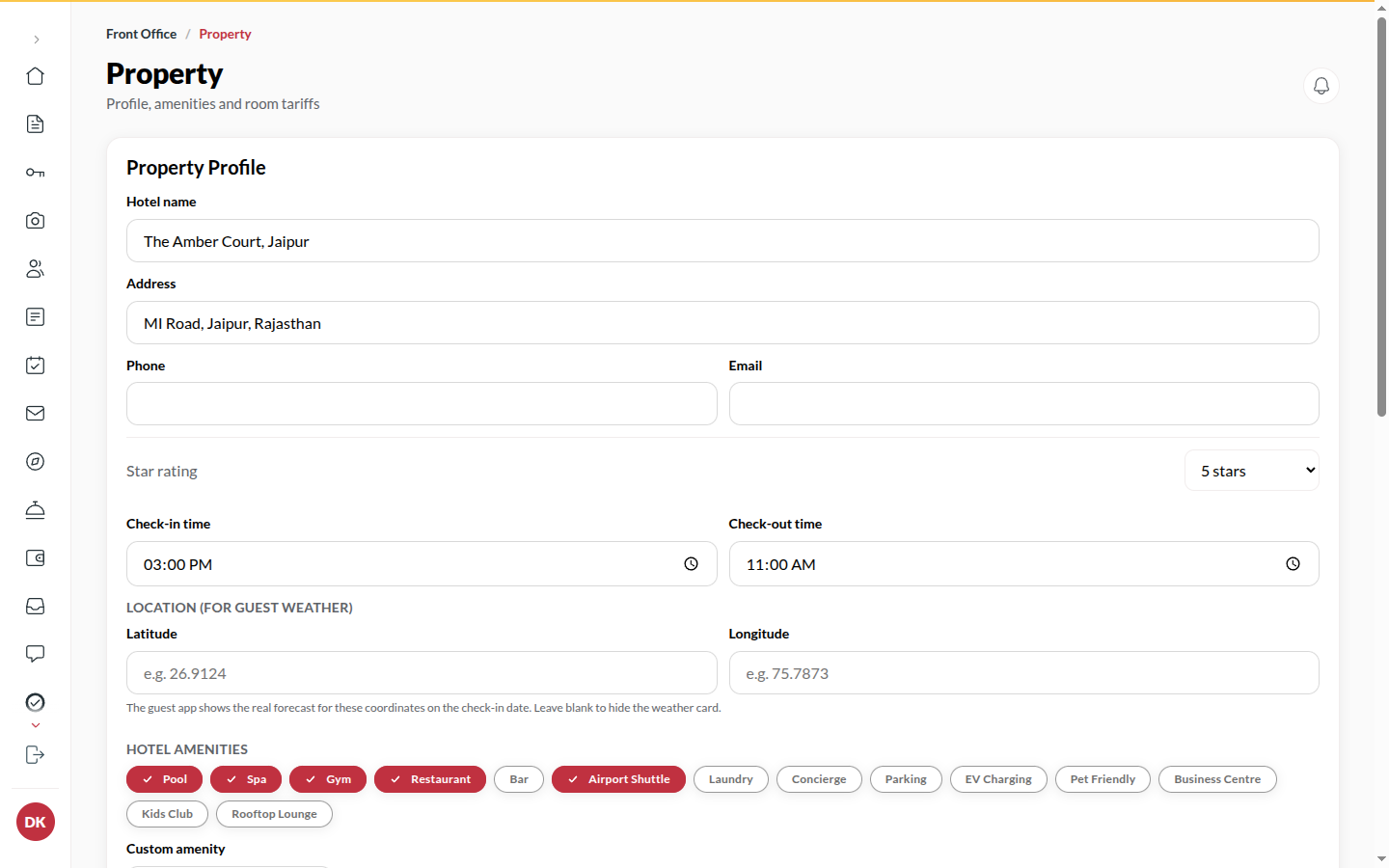Open the DK user avatar
The height and width of the screenshot is (868, 1389).
36,822
